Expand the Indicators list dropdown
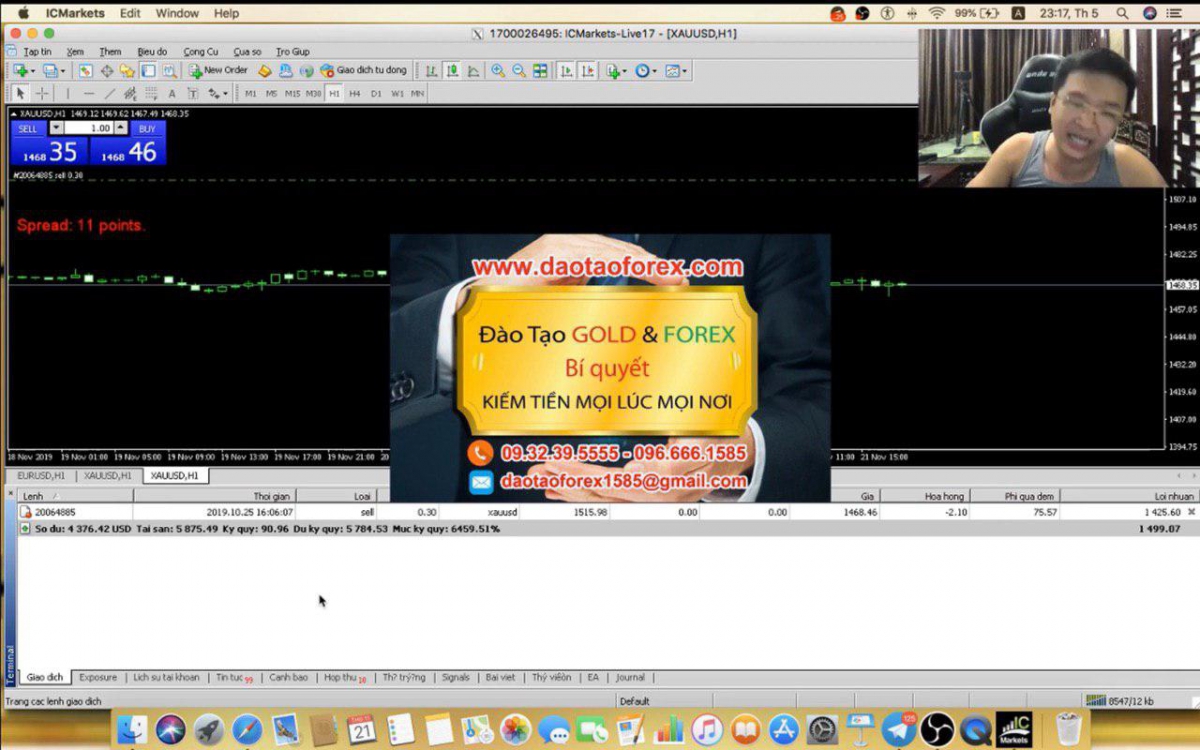The width and height of the screenshot is (1200, 750). [x=626, y=71]
